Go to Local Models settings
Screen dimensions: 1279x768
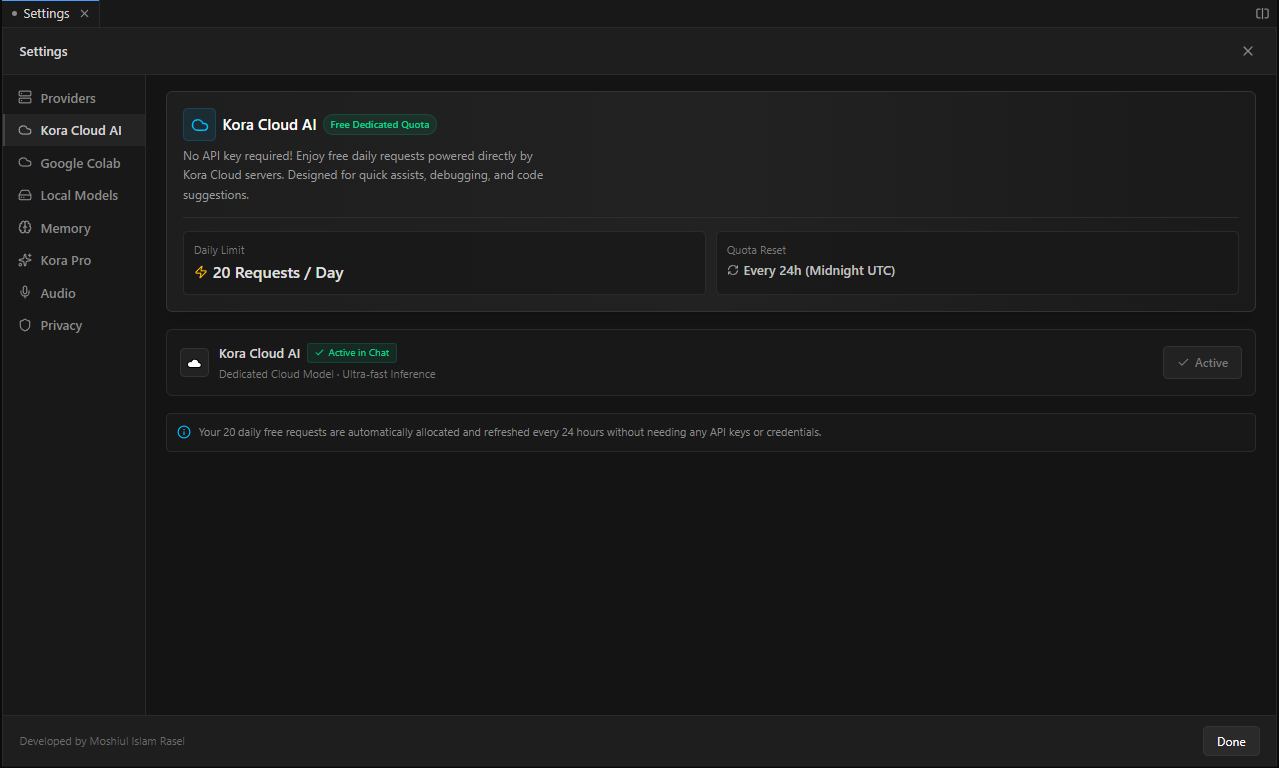pos(74,195)
